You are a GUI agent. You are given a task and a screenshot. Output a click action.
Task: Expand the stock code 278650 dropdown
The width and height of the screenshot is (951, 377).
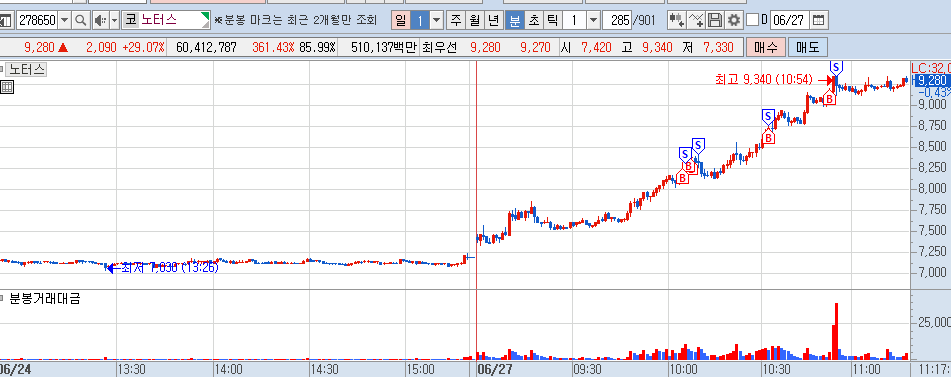pyautogui.click(x=65, y=20)
